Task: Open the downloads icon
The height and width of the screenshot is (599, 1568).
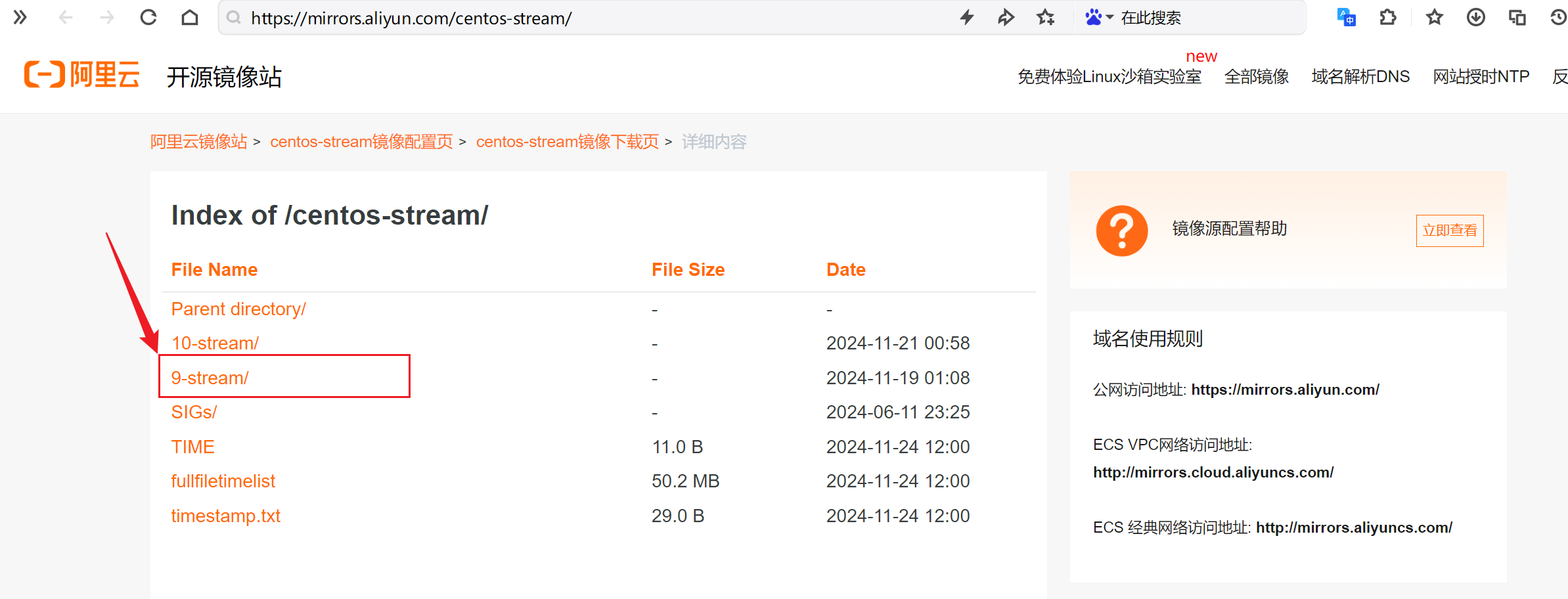Action: click(1476, 18)
